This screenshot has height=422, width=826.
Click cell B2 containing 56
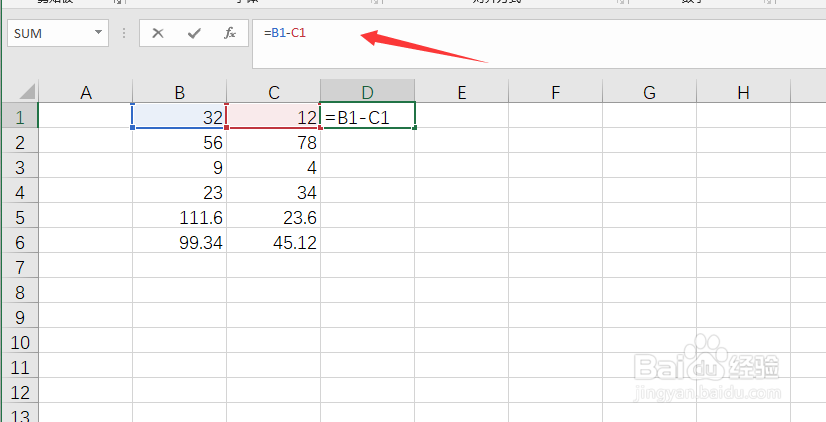click(x=180, y=141)
